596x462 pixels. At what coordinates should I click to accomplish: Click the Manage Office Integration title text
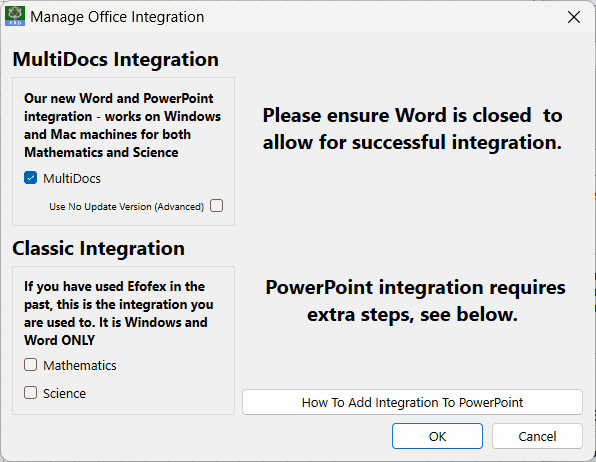117,17
